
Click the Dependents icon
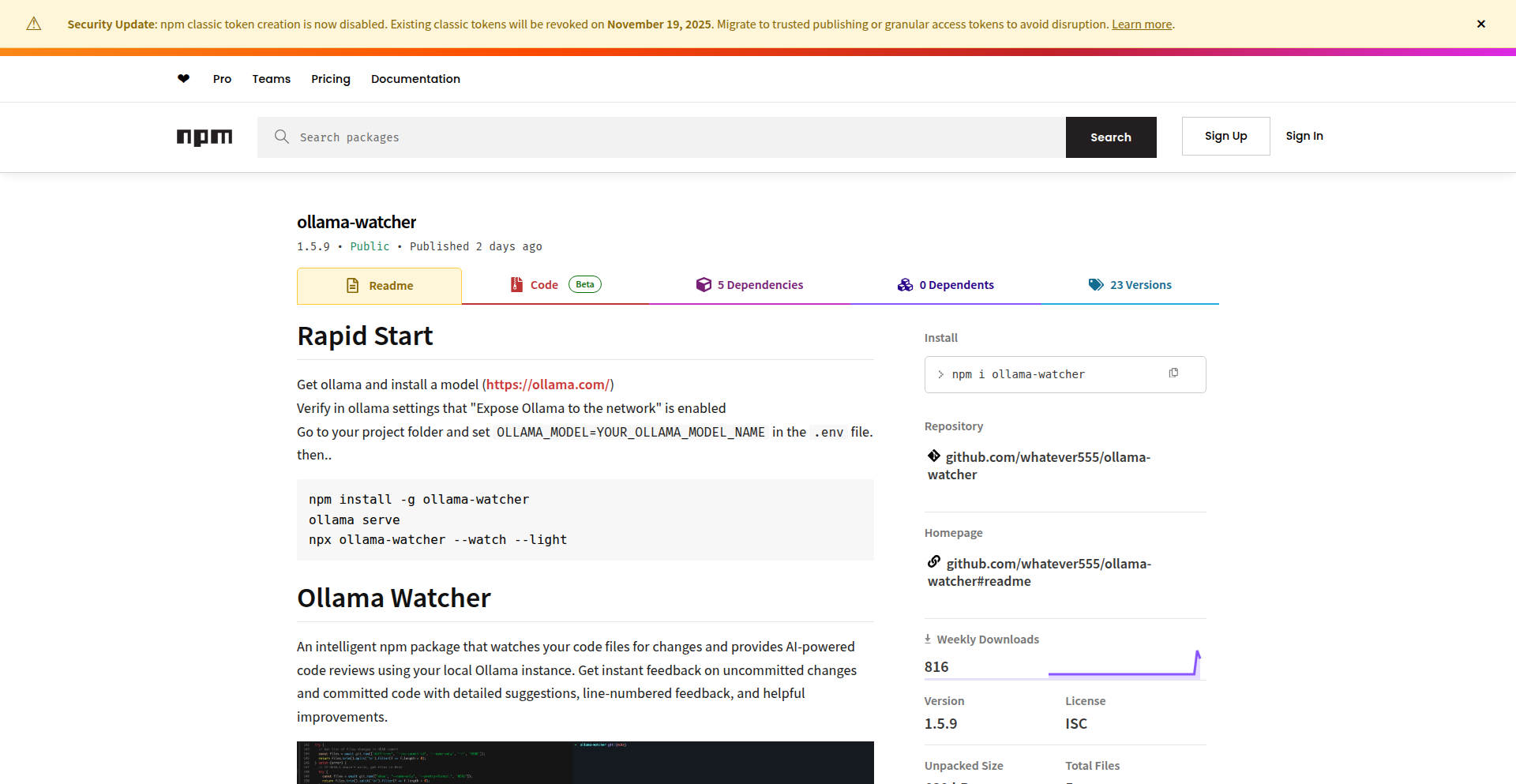pyautogui.click(x=905, y=284)
